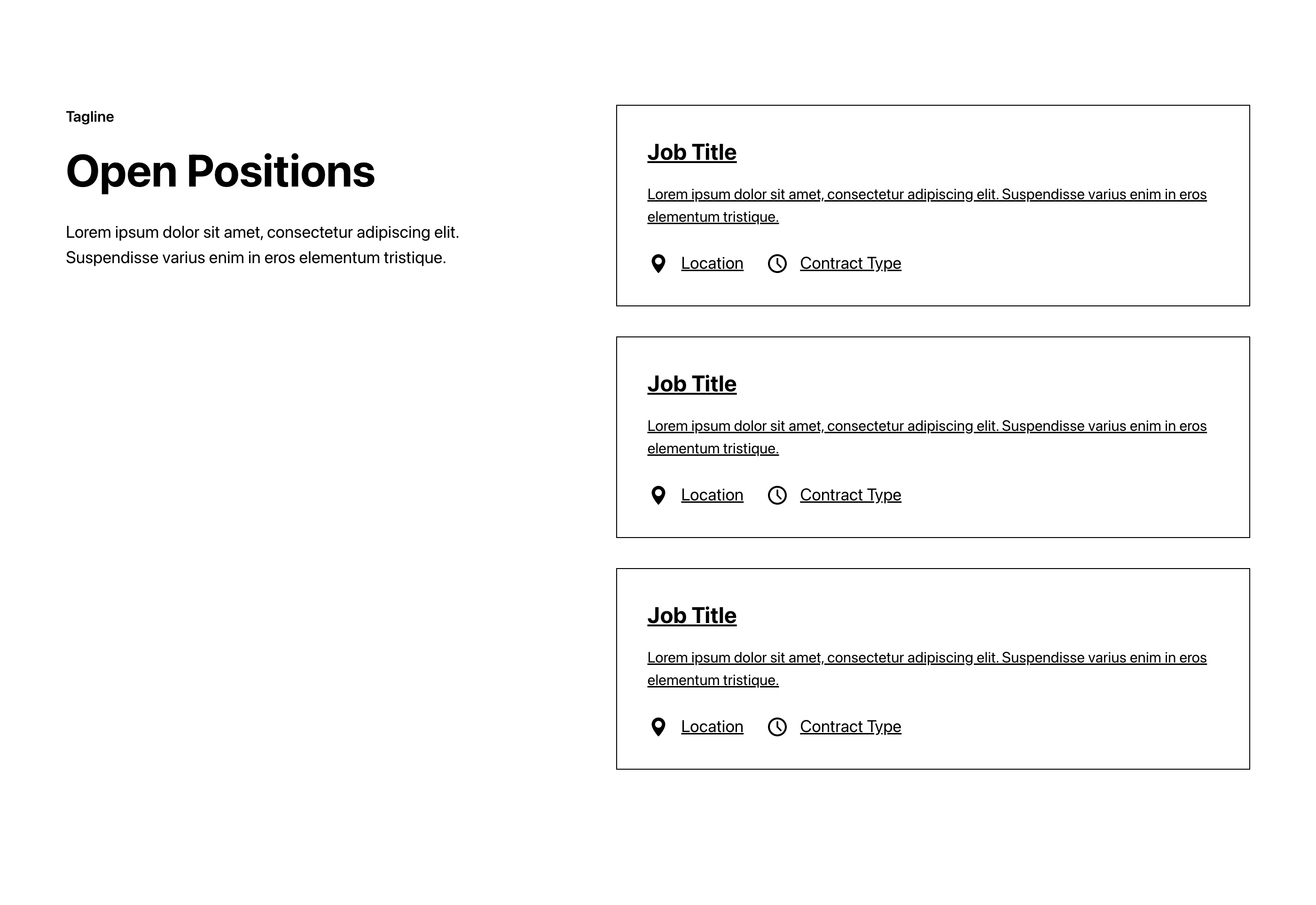Select the Contract Type link in second card
The image size is (1316, 905).
coord(850,494)
